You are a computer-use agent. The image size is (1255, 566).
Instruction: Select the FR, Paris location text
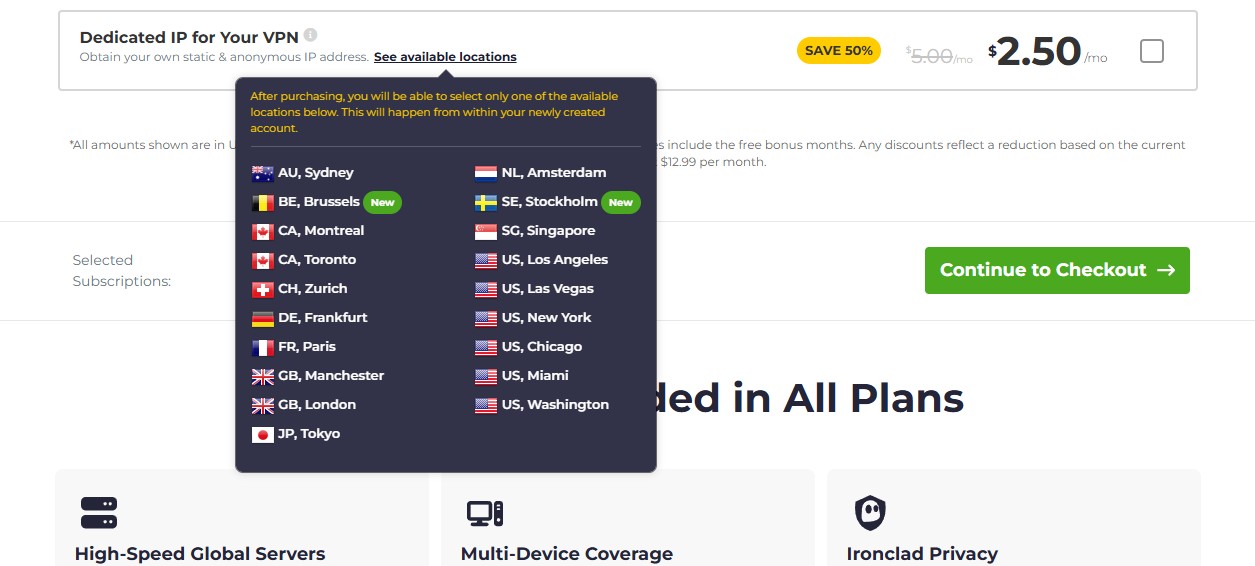[307, 347]
